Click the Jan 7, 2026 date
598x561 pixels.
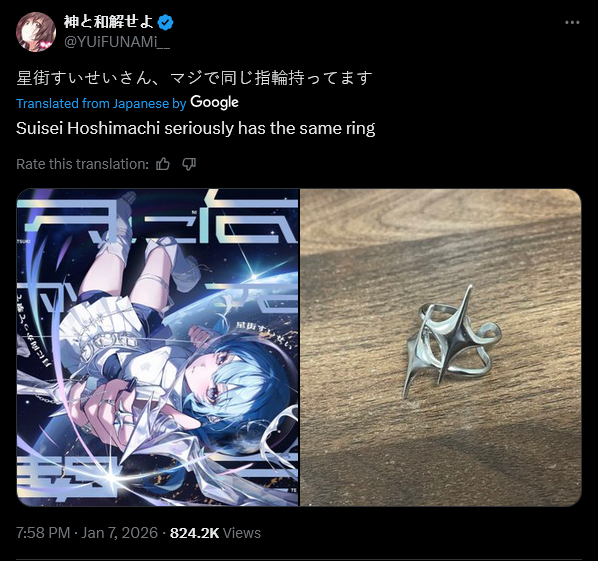(x=119, y=533)
